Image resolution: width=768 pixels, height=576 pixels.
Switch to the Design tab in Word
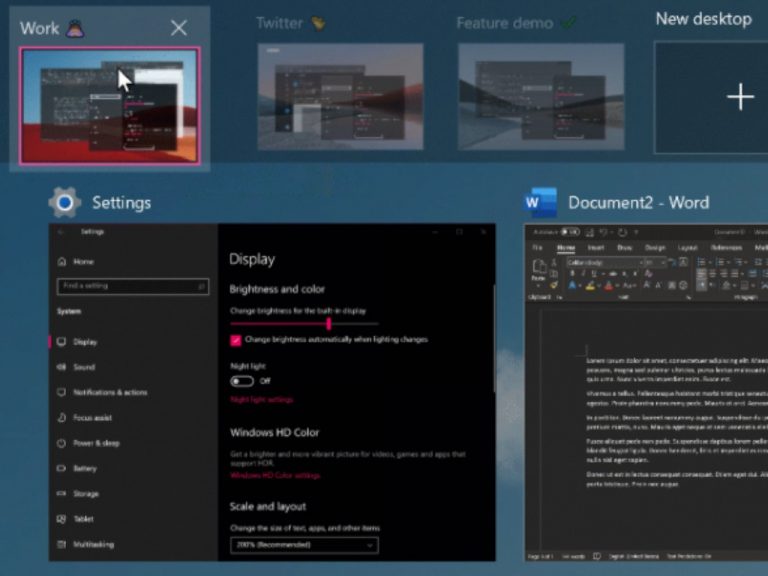coord(655,248)
